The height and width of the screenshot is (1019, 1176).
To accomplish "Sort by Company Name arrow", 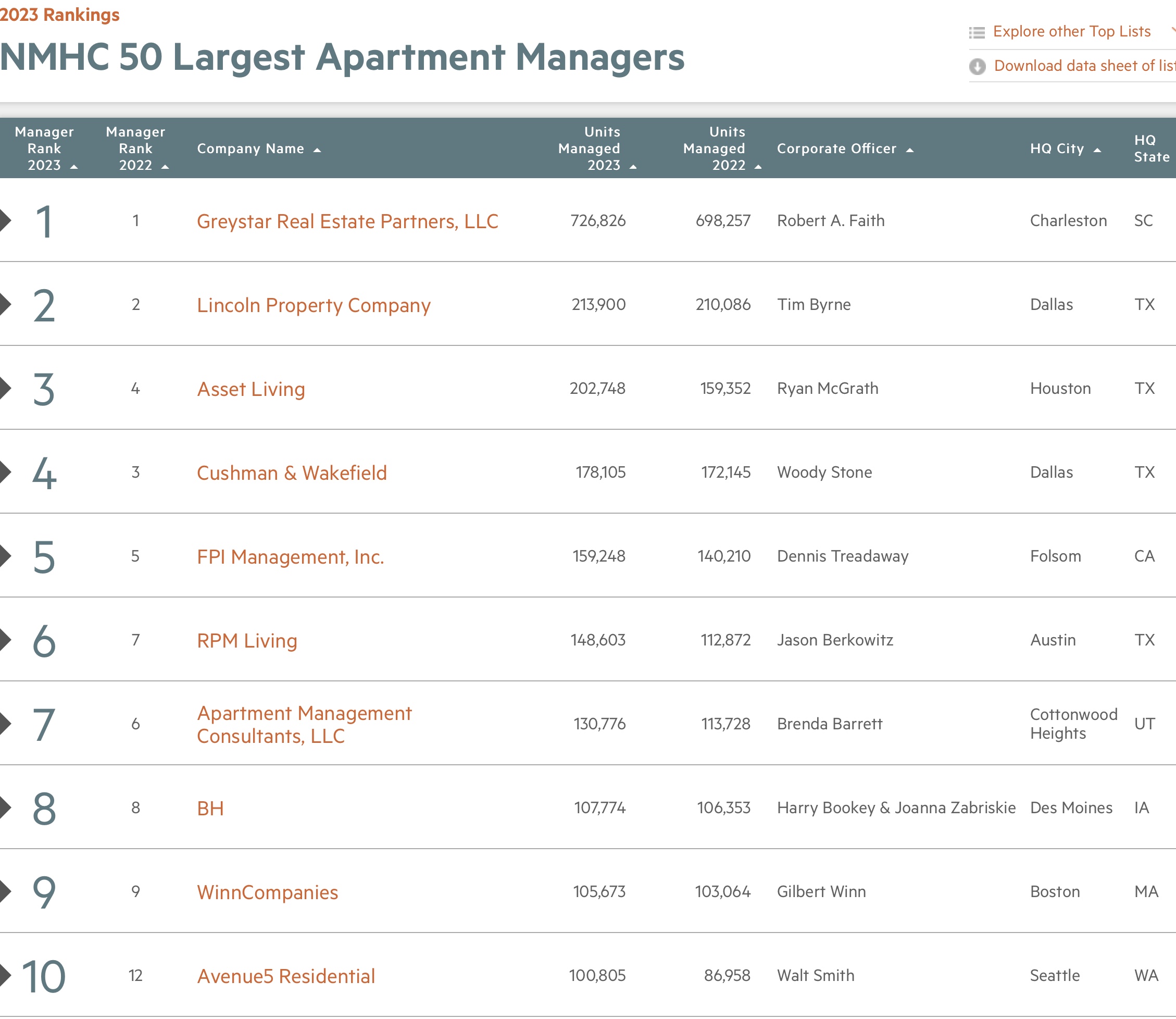I will pyautogui.click(x=317, y=151).
